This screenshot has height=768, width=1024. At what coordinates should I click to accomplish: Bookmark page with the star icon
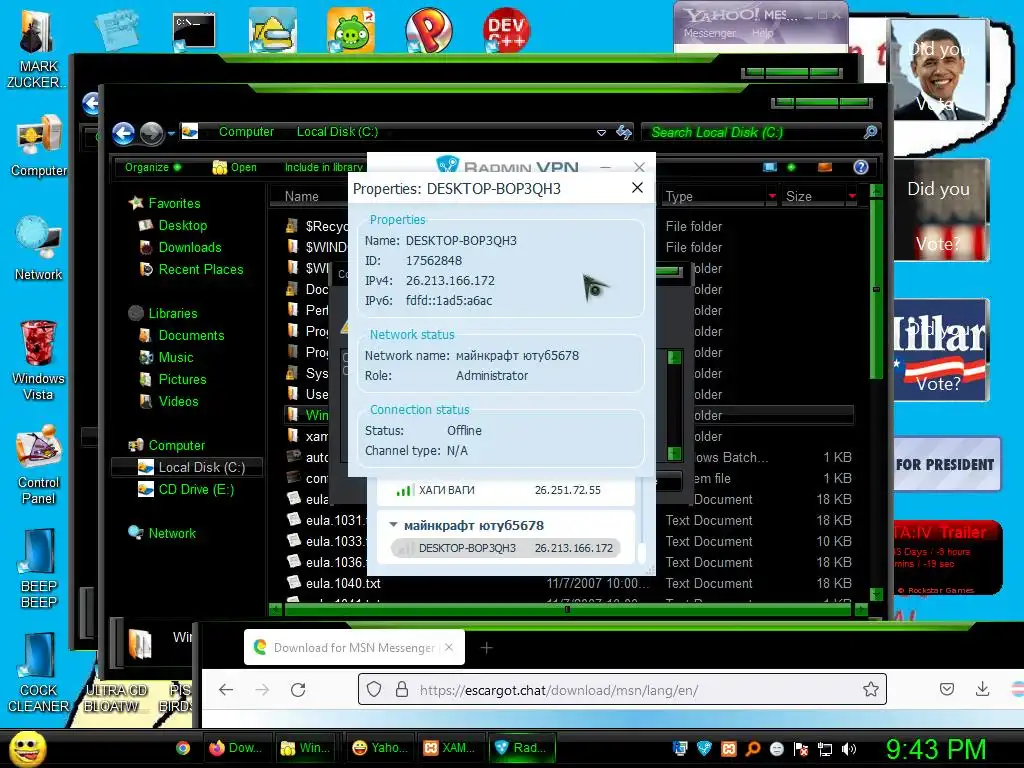coord(871,690)
